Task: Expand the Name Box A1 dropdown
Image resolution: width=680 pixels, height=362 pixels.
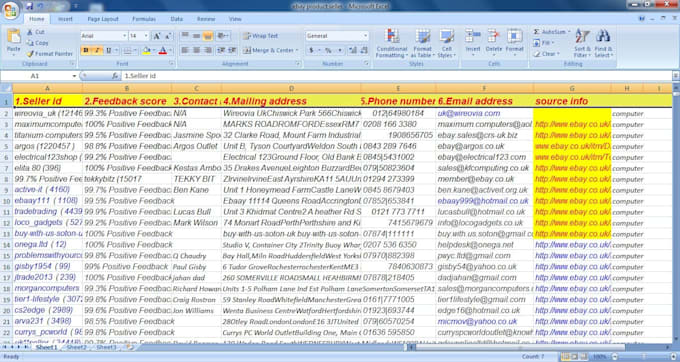Action: pos(74,76)
